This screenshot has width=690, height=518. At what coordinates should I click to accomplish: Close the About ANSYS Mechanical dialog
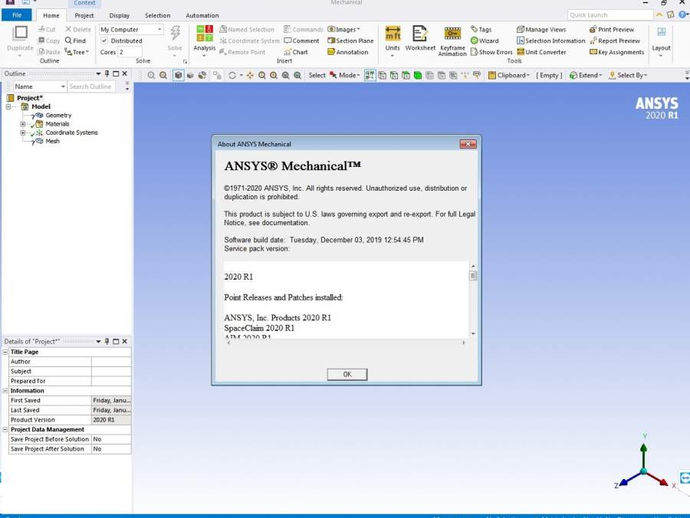click(468, 144)
